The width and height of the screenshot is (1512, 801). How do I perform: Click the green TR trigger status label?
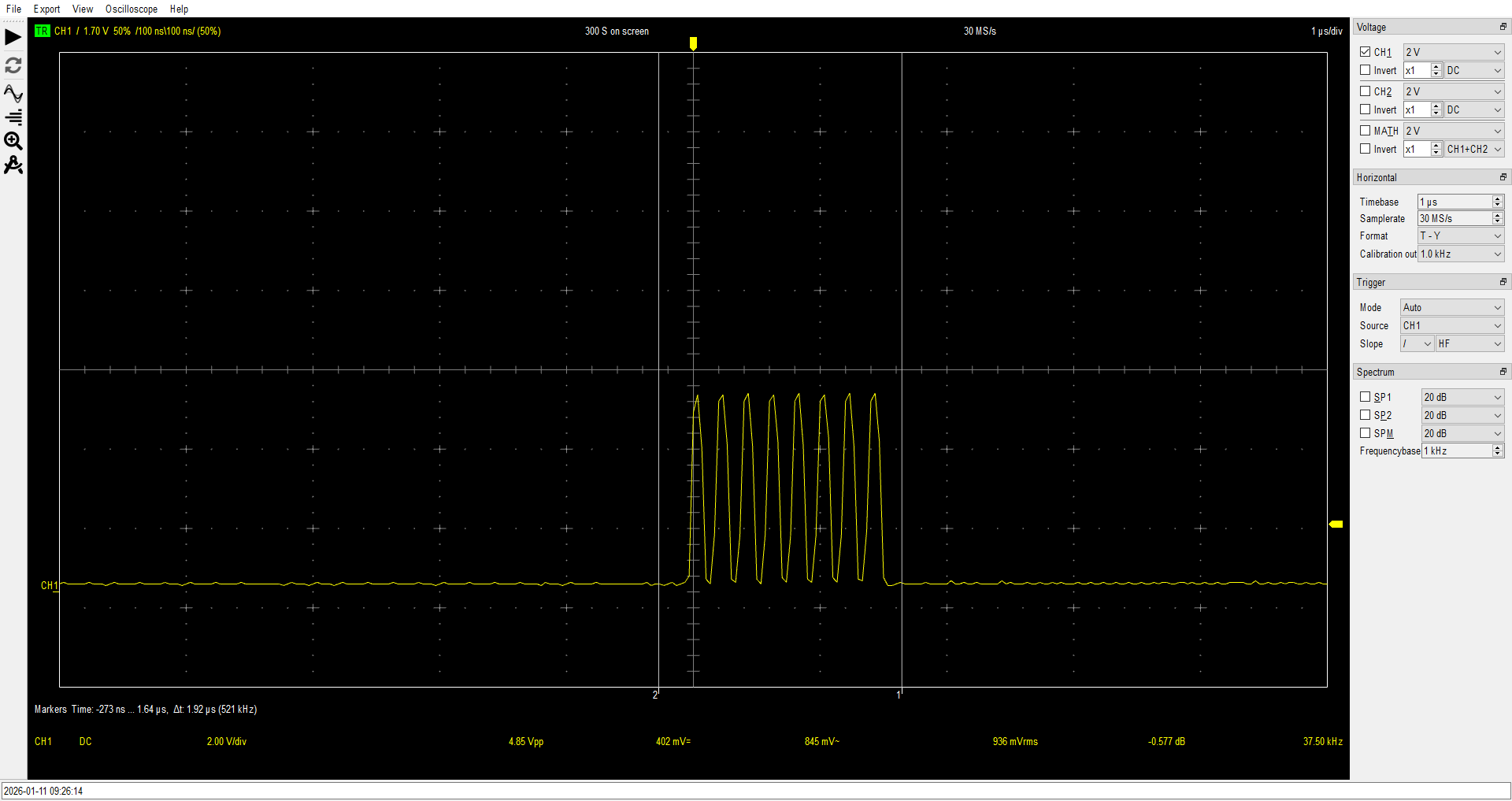pyautogui.click(x=42, y=32)
